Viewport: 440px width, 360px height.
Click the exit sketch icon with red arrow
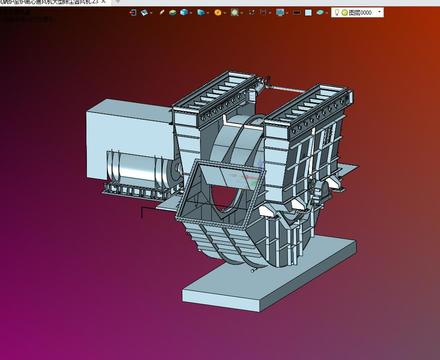133,13
